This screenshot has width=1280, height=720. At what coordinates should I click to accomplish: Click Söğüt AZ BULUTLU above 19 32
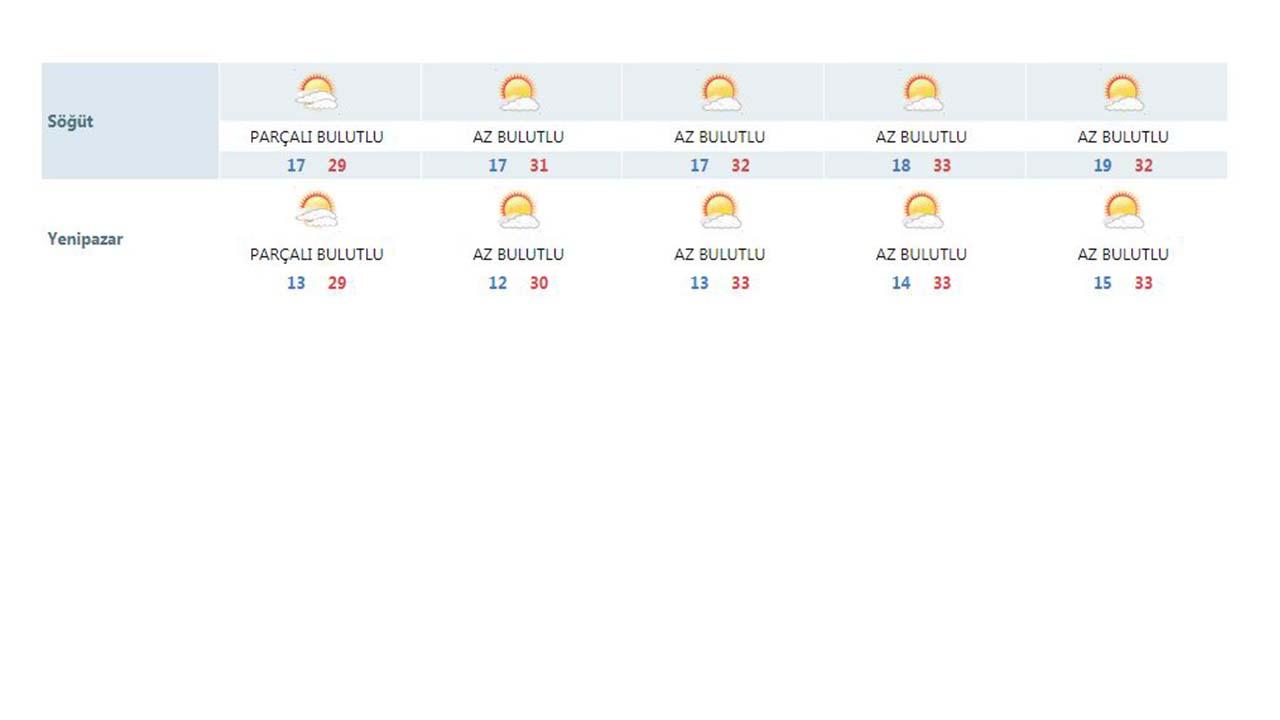click(1122, 137)
